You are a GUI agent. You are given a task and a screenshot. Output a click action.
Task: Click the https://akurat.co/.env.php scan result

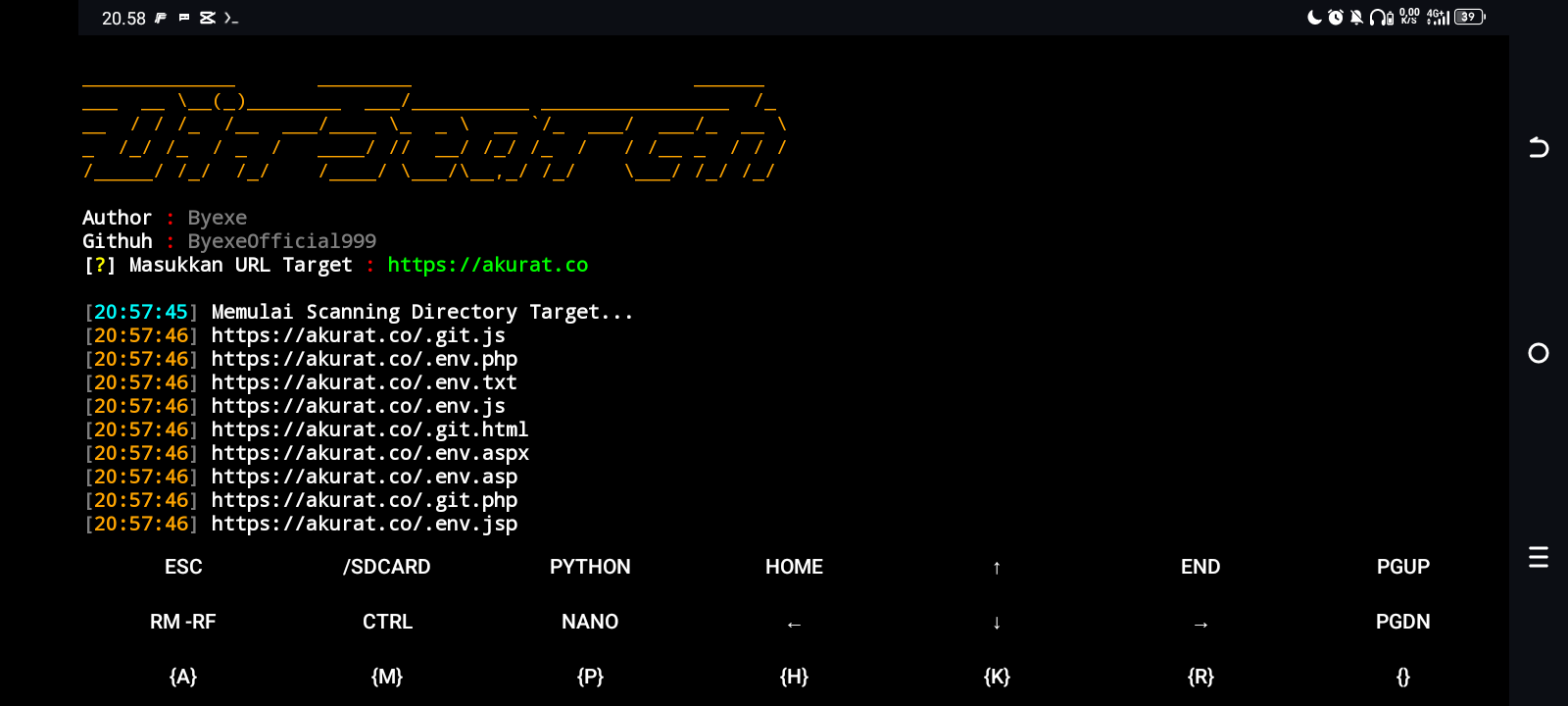(365, 359)
